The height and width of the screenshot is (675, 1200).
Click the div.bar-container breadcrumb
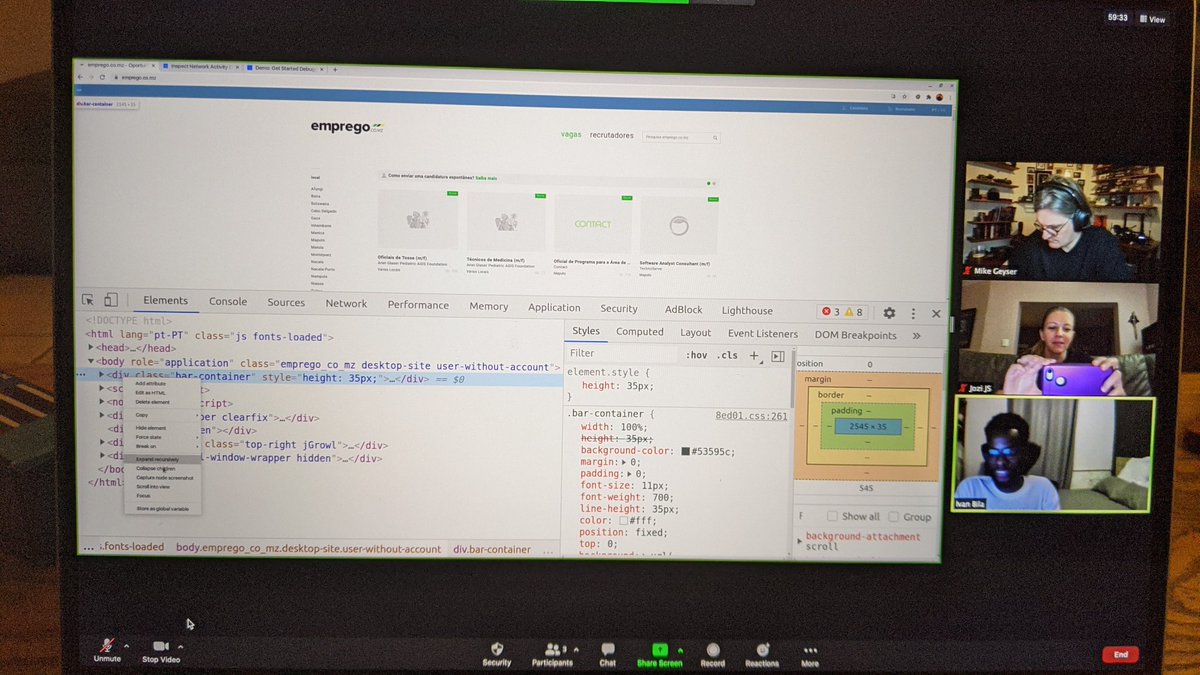tap(492, 550)
